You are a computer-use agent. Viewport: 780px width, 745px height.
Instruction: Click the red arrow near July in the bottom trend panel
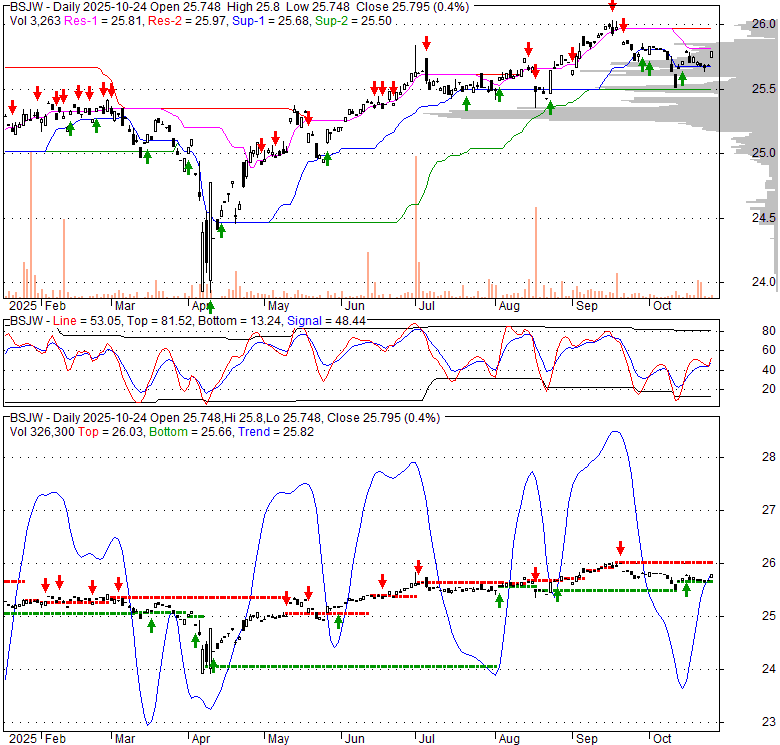coord(418,566)
